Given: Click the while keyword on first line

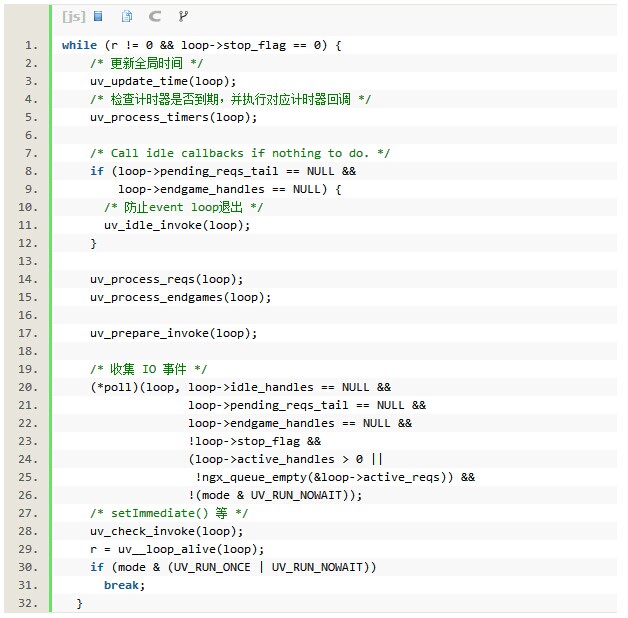Looking at the screenshot, I should click(79, 45).
